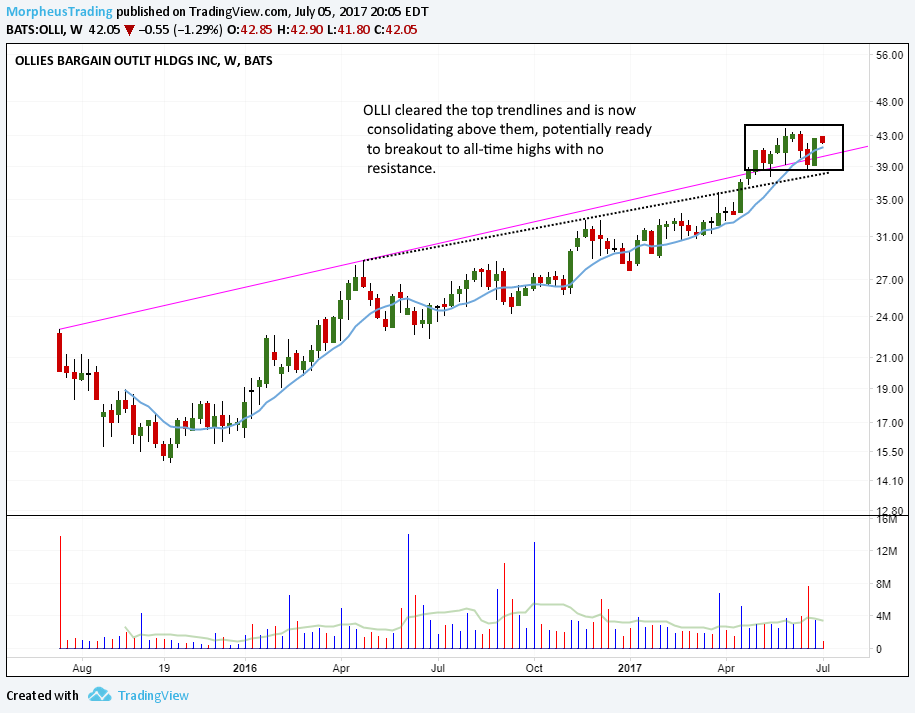Click the Oct date axis label
The height and width of the screenshot is (713, 915).
pyautogui.click(x=534, y=668)
